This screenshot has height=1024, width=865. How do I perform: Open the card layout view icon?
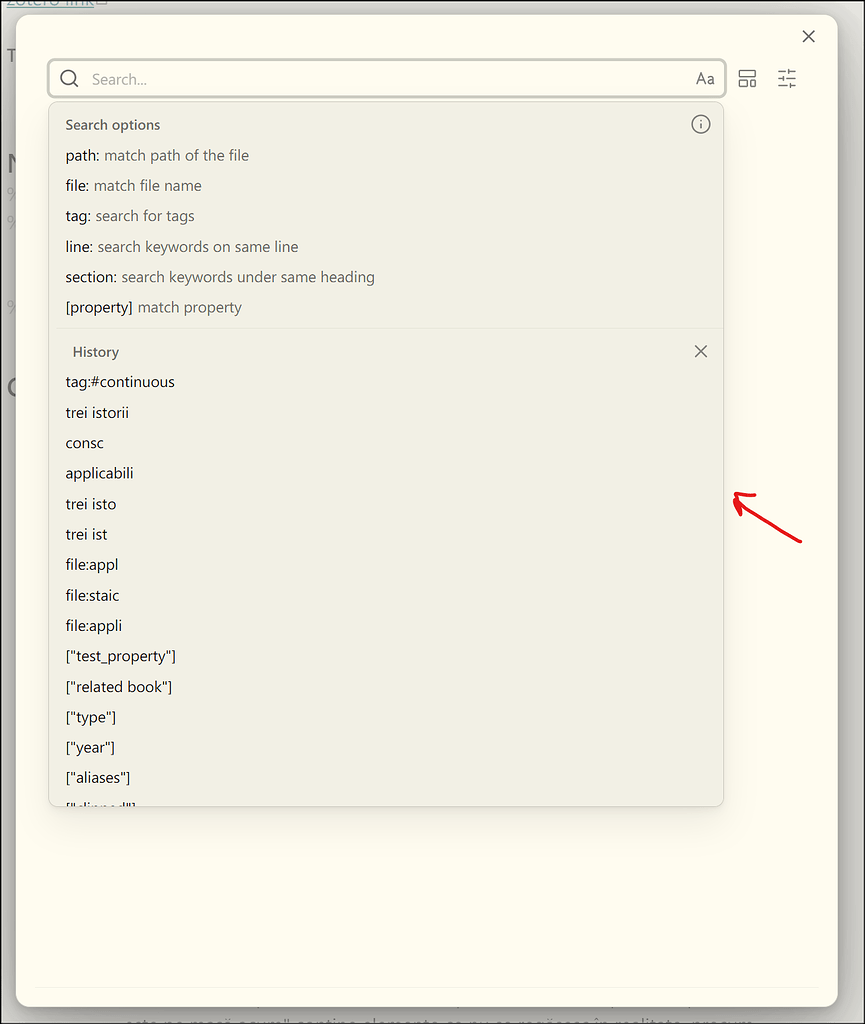pos(747,78)
